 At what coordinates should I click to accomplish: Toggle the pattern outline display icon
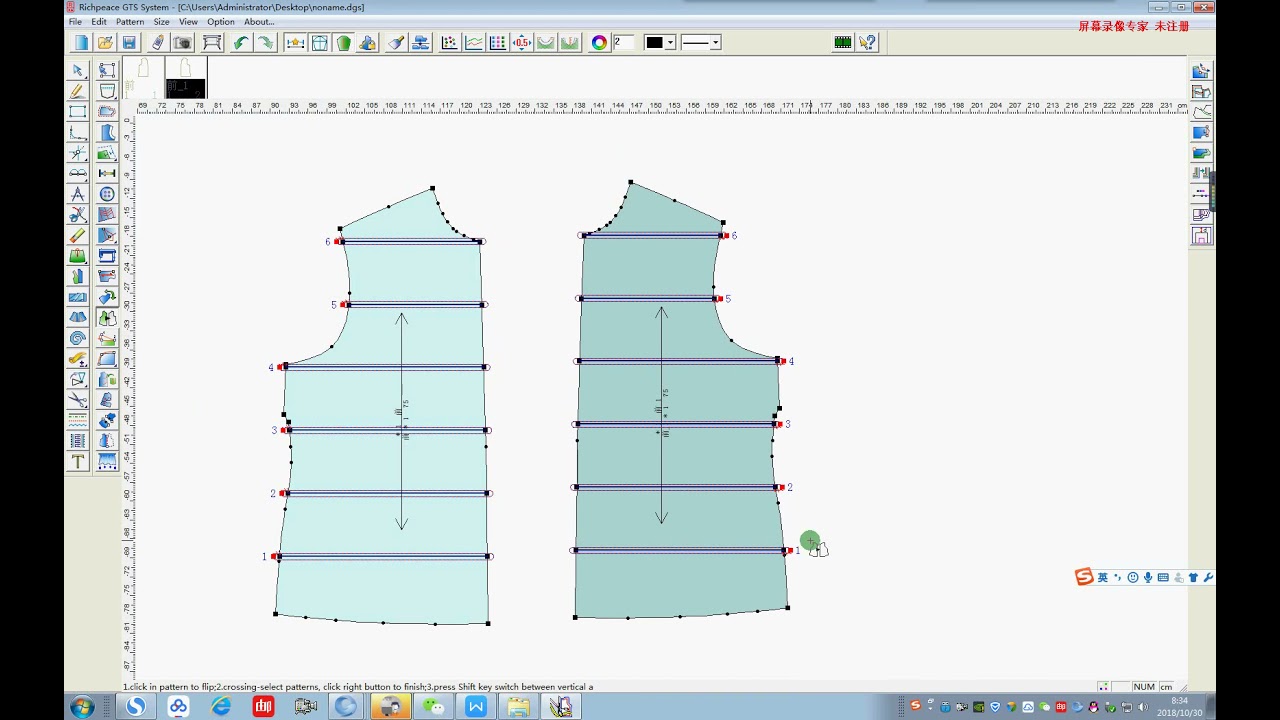[x=319, y=42]
